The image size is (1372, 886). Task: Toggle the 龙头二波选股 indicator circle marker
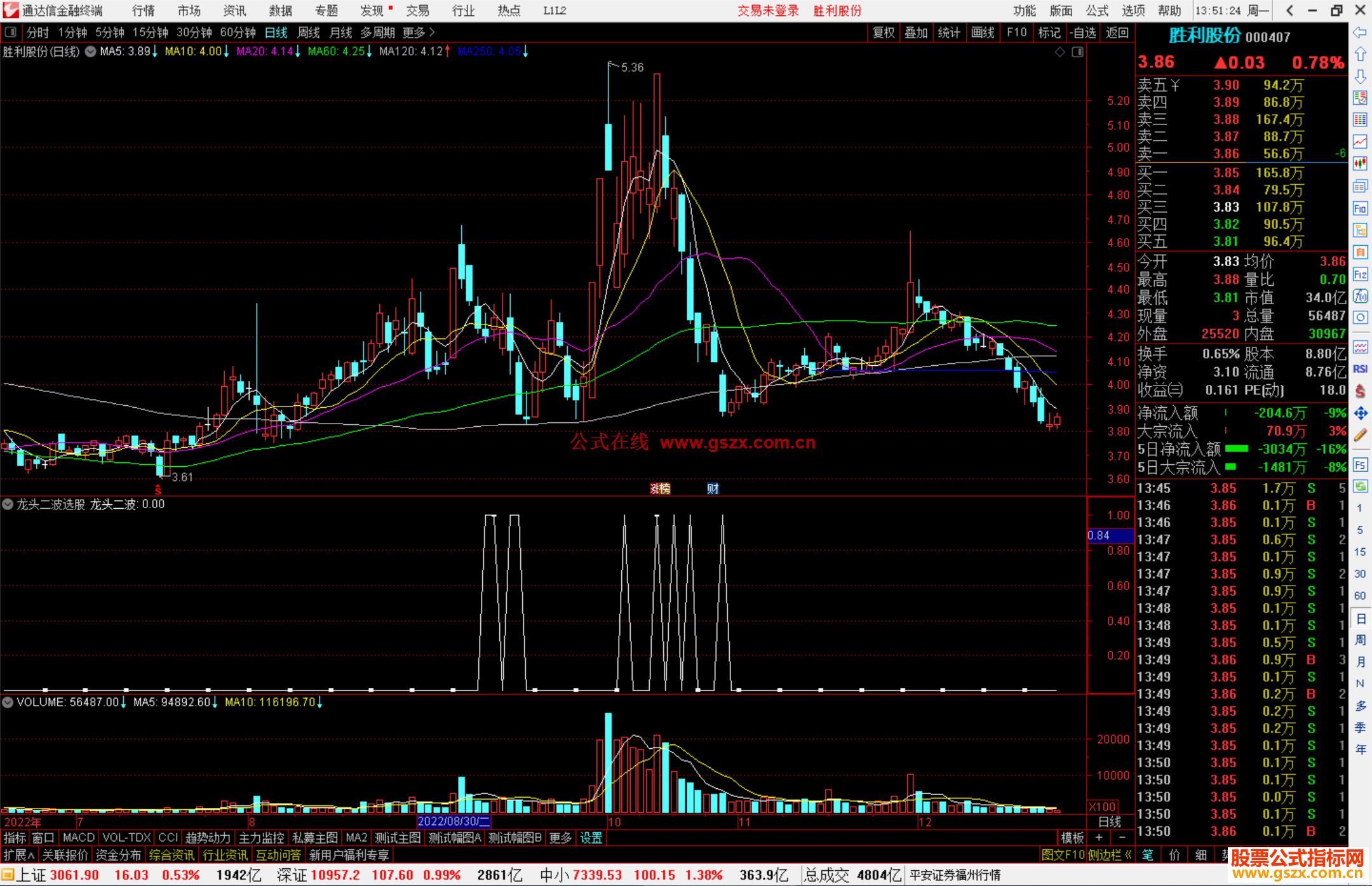8,504
